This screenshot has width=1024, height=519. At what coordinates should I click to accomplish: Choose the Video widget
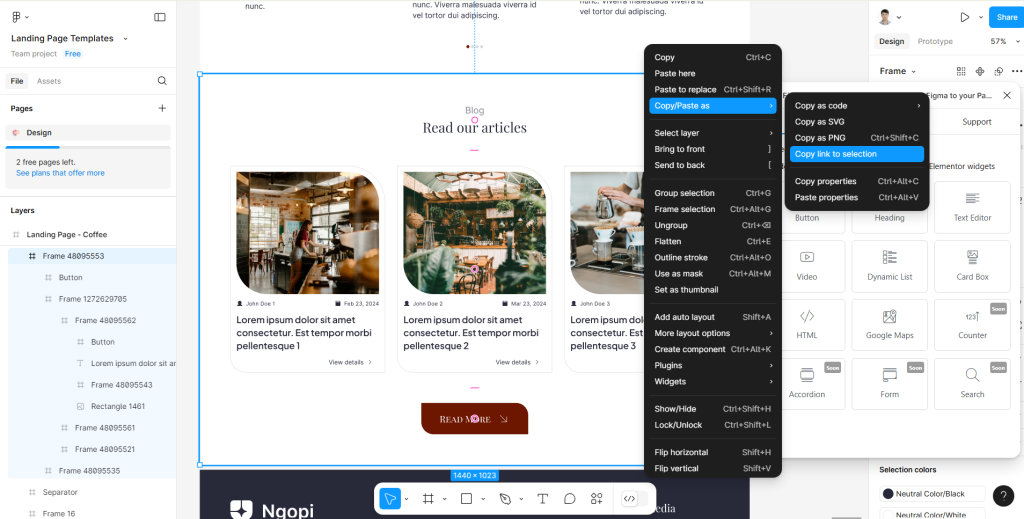tap(807, 266)
